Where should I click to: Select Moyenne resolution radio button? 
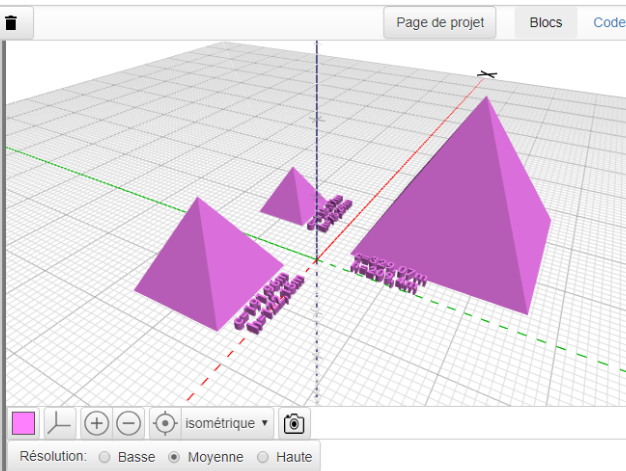pyautogui.click(x=174, y=457)
